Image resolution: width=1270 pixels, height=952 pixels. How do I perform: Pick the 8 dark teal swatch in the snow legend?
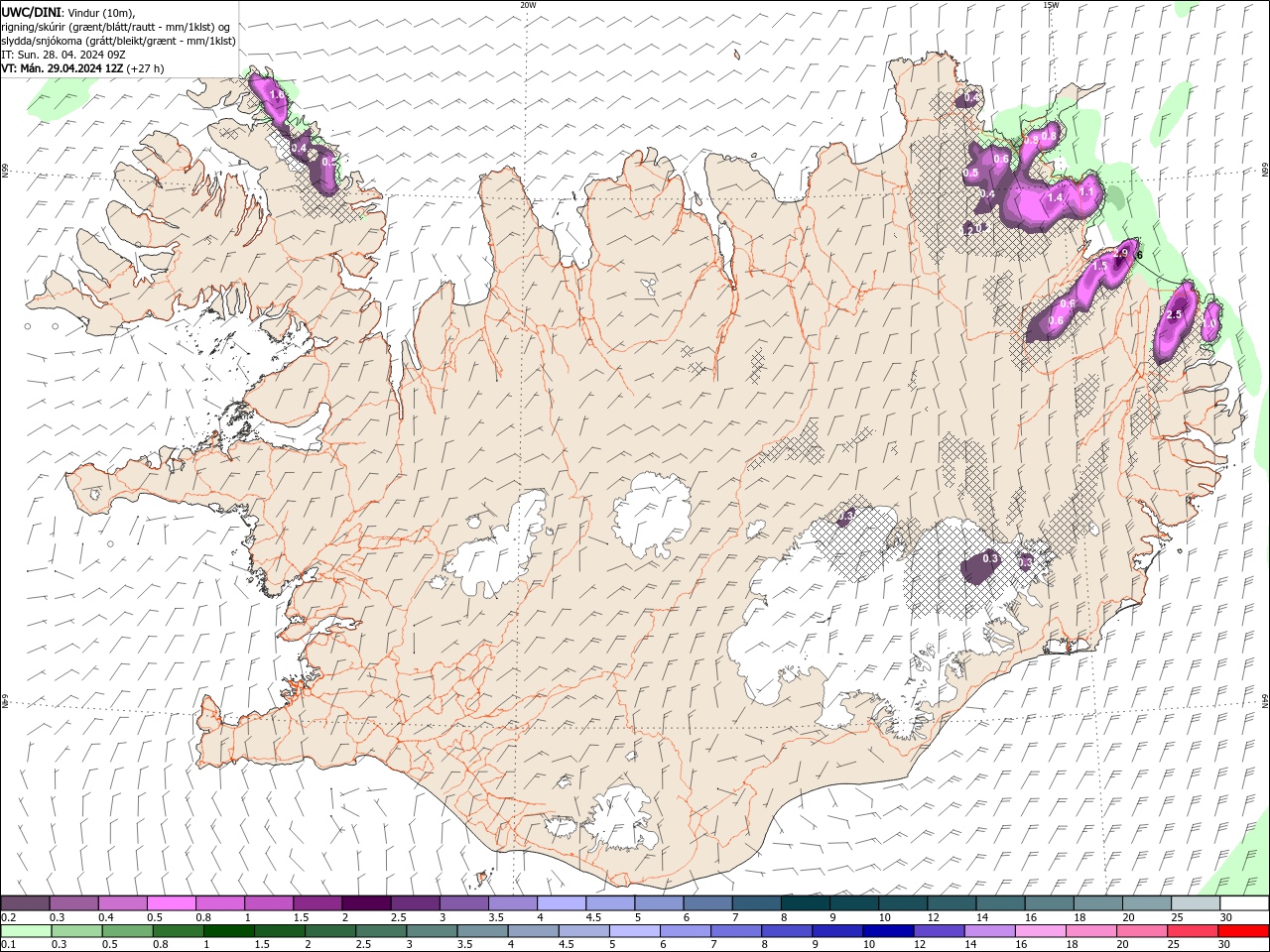pyautogui.click(x=806, y=902)
